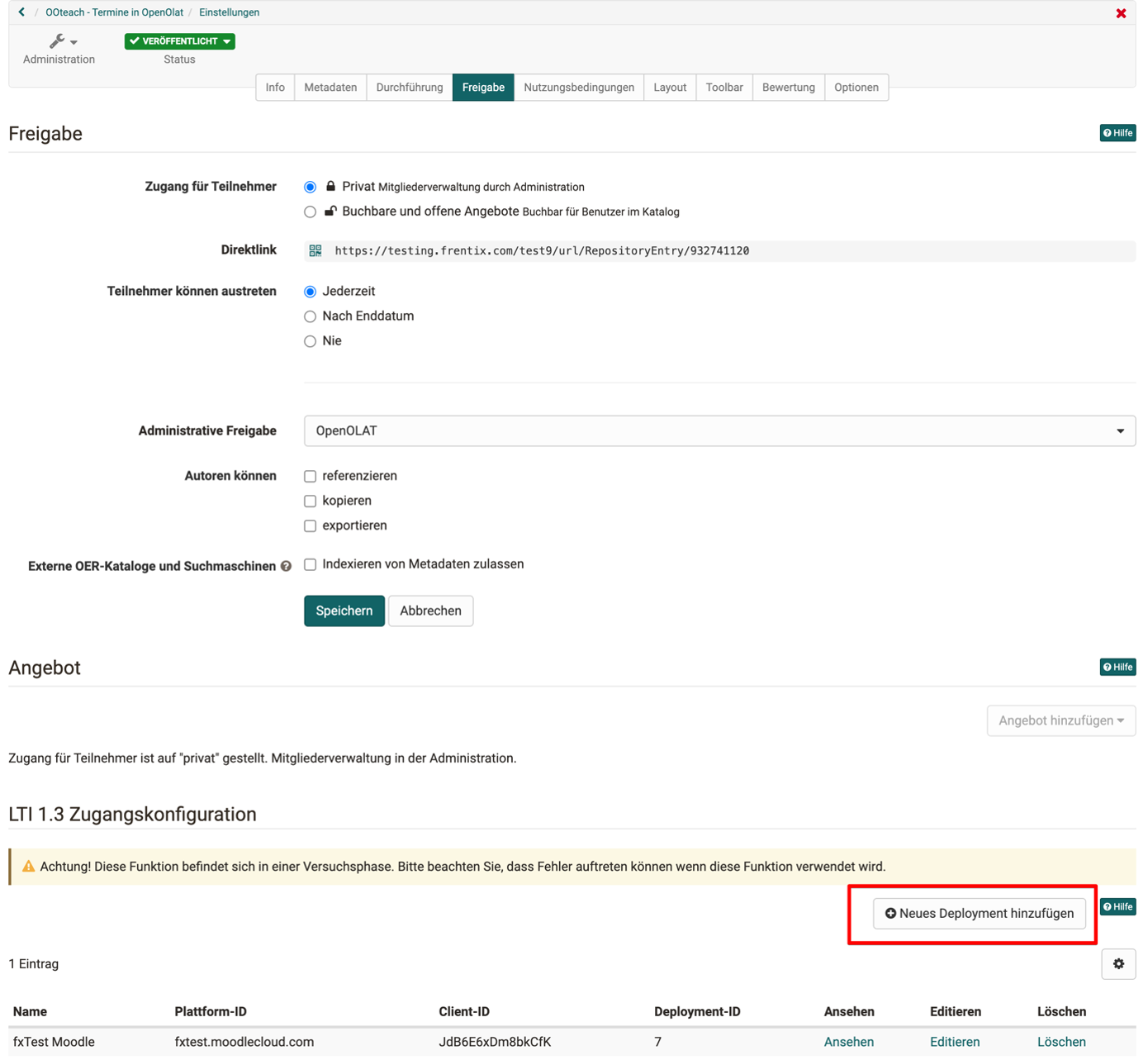Click the Speichern button

[344, 611]
